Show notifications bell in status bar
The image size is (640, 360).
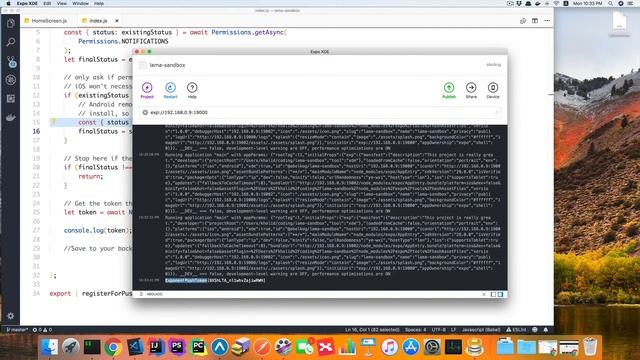click(x=546, y=329)
